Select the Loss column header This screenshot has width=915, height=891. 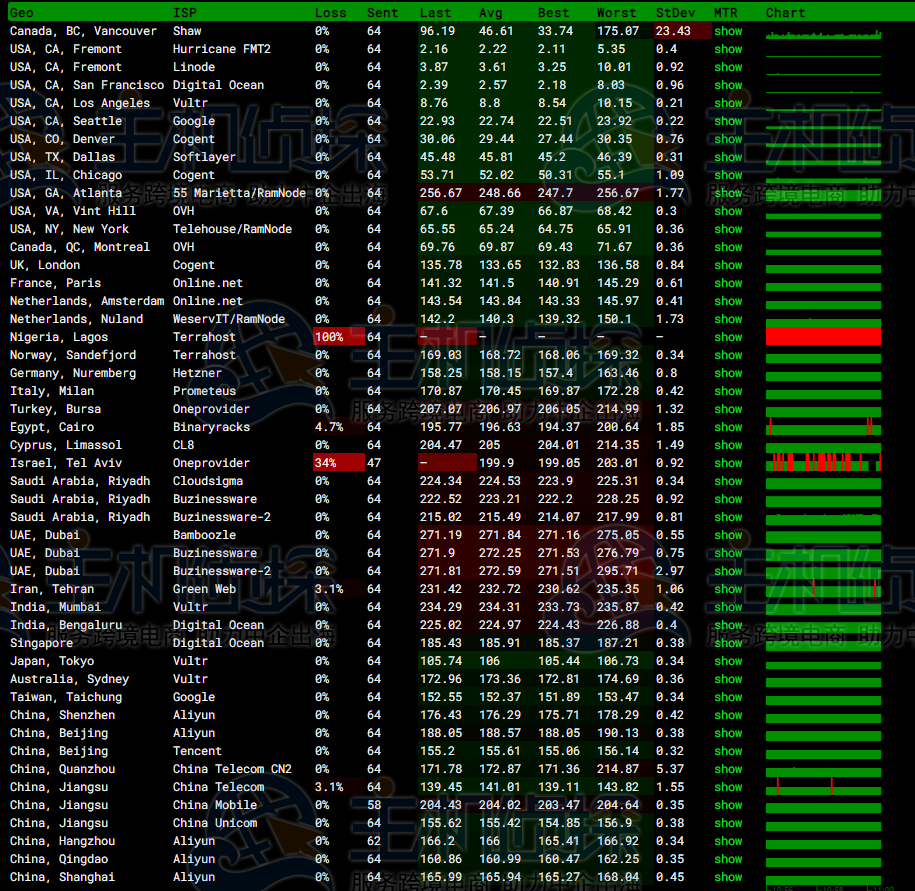[330, 13]
